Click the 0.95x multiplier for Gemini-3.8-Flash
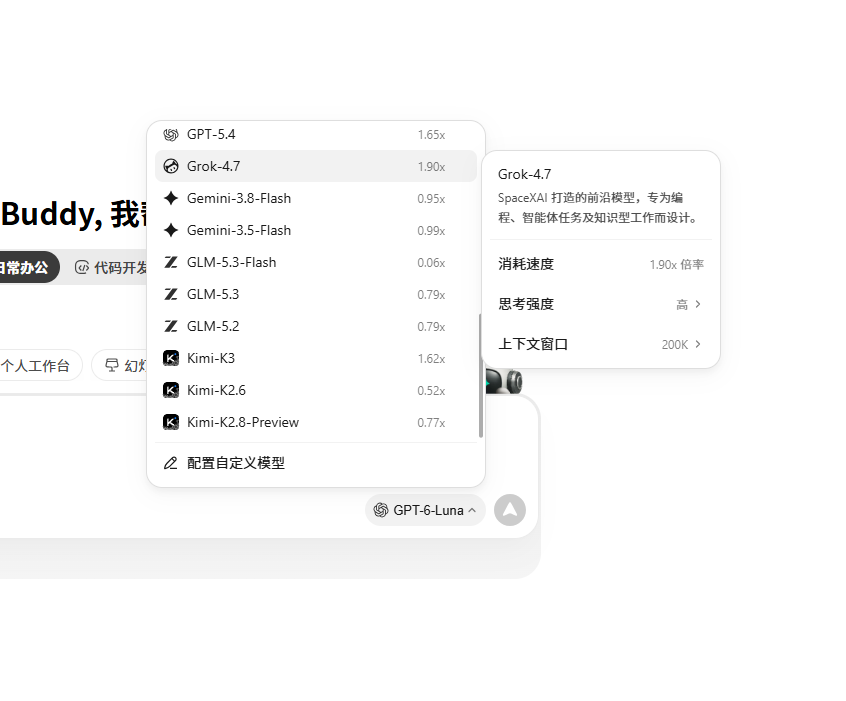The width and height of the screenshot is (846, 701). 431,199
